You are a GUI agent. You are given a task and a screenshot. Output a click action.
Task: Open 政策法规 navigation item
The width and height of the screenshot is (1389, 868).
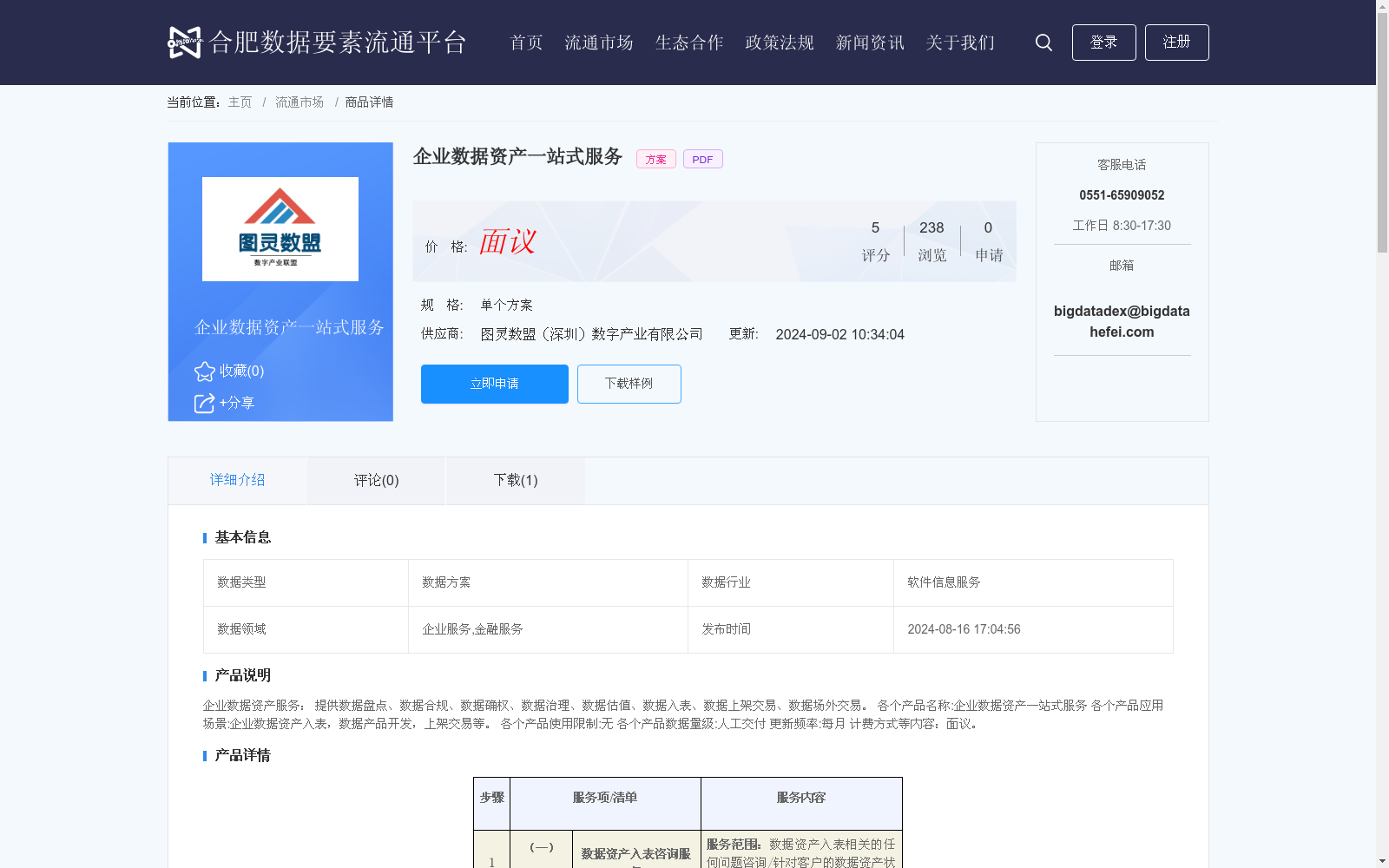780,43
